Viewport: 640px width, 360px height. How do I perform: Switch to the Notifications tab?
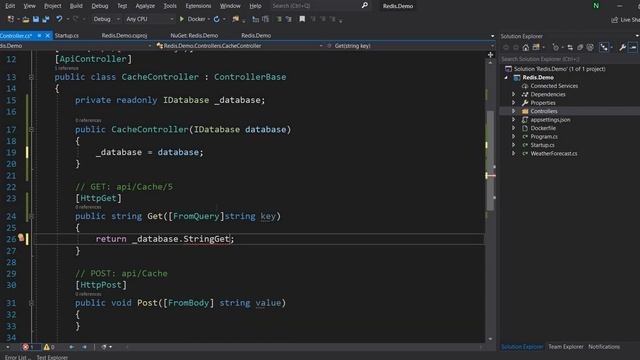tap(604, 347)
